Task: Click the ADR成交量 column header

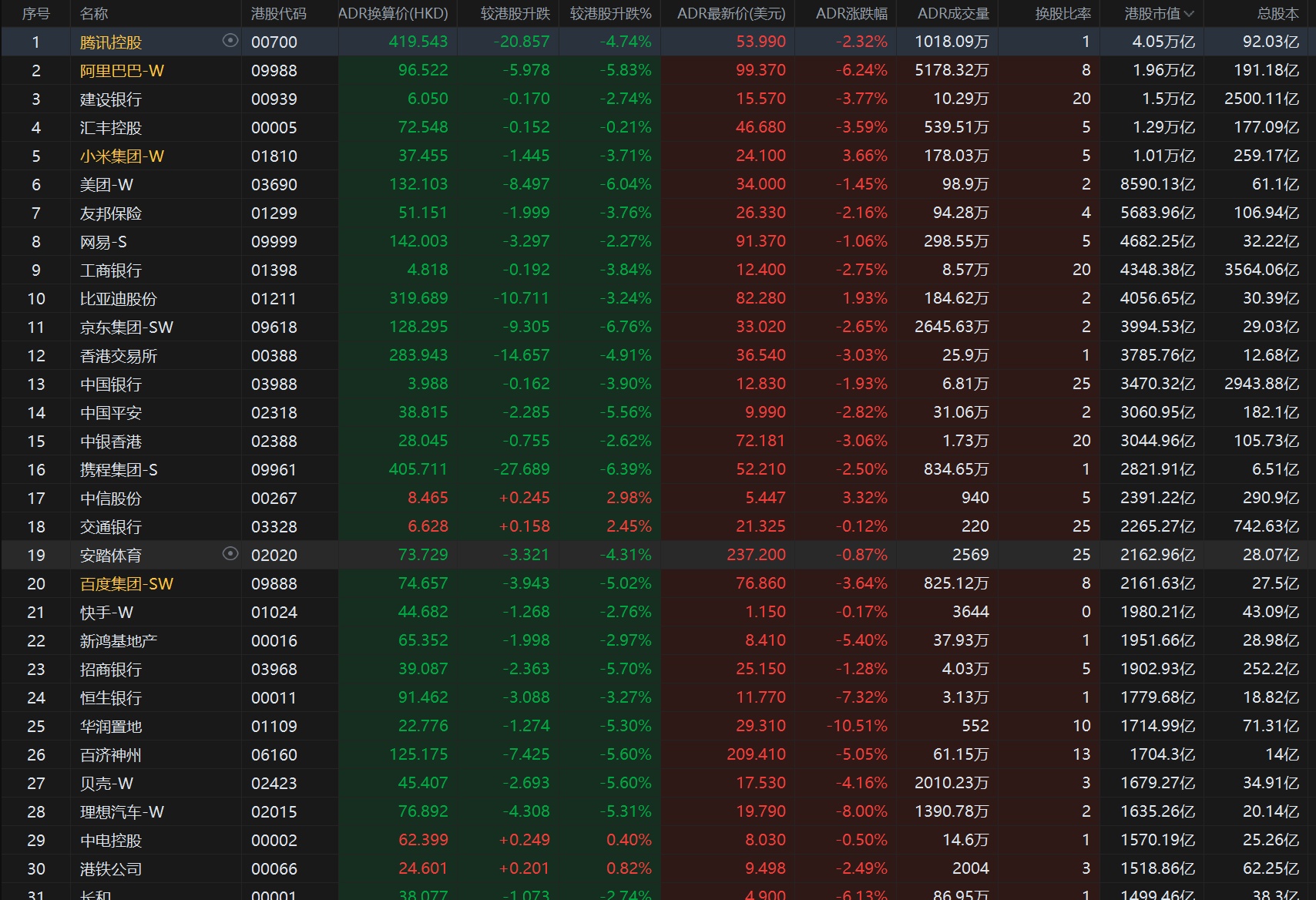Action: pyautogui.click(x=952, y=14)
